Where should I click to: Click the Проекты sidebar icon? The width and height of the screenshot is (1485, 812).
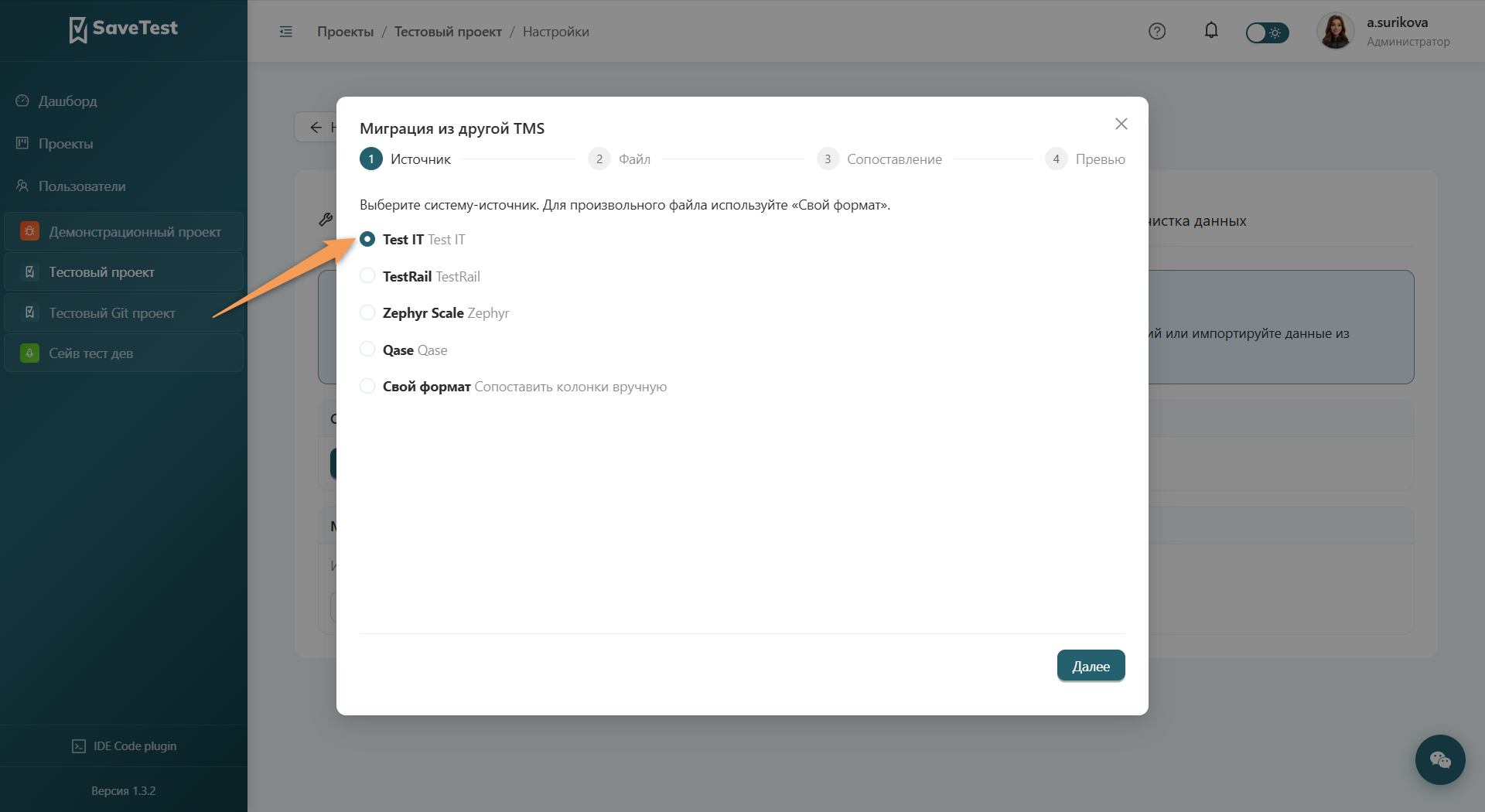click(22, 143)
